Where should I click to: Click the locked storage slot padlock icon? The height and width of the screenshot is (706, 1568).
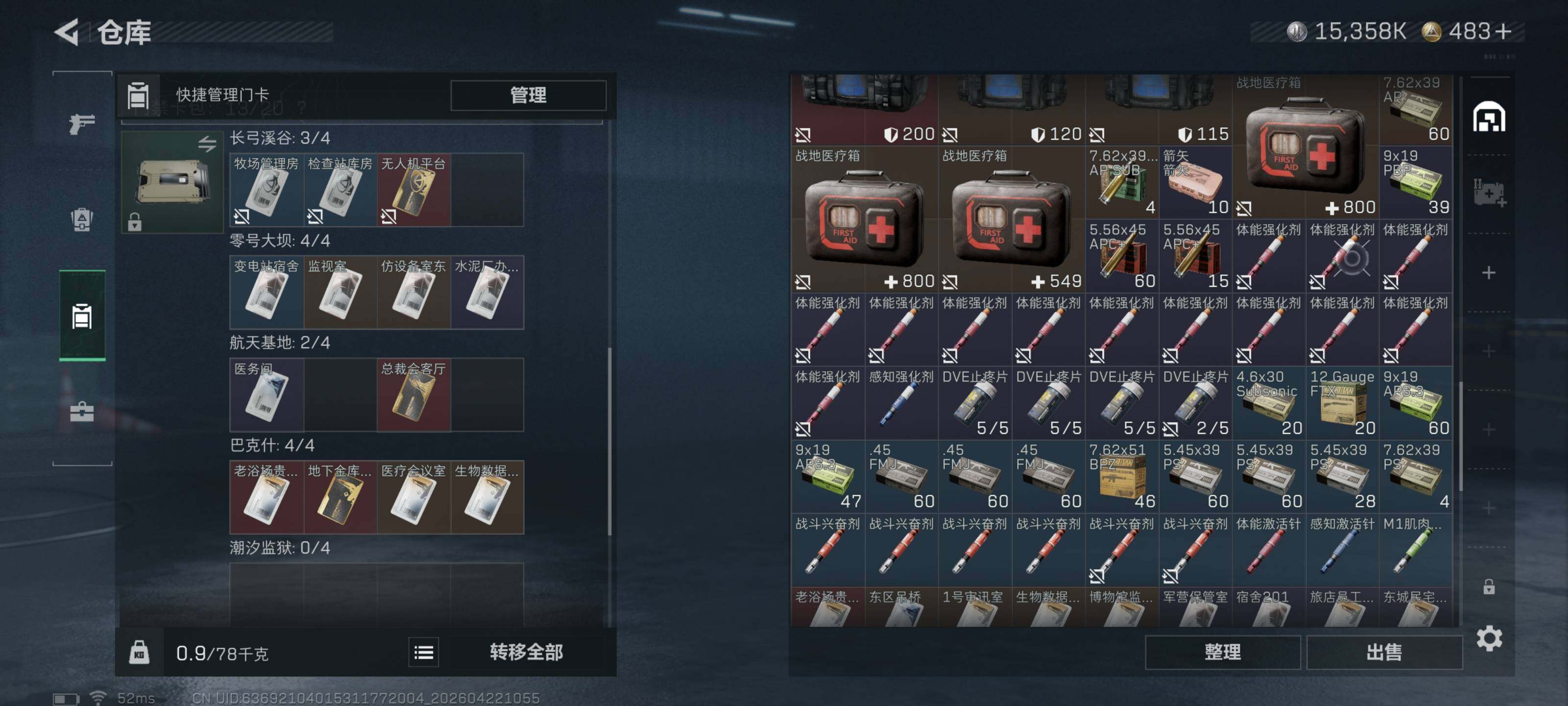click(1488, 586)
